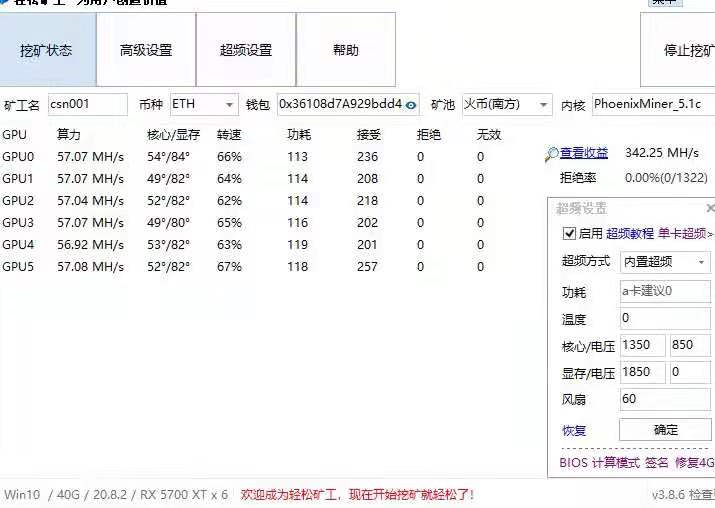Click the magnifier icon beside 查看收益
Image resolution: width=715 pixels, height=508 pixels.
[551, 155]
